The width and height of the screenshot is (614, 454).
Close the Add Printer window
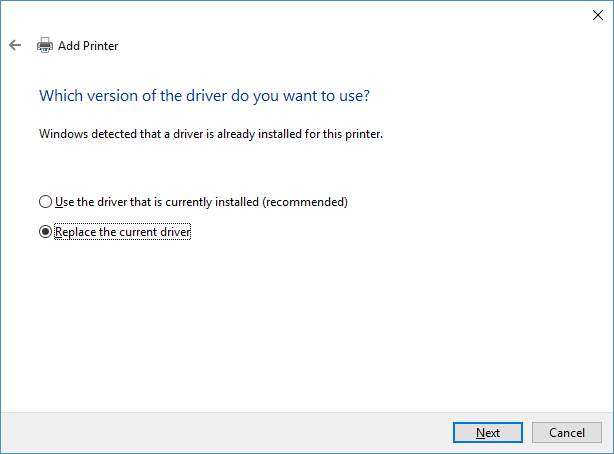[x=597, y=14]
